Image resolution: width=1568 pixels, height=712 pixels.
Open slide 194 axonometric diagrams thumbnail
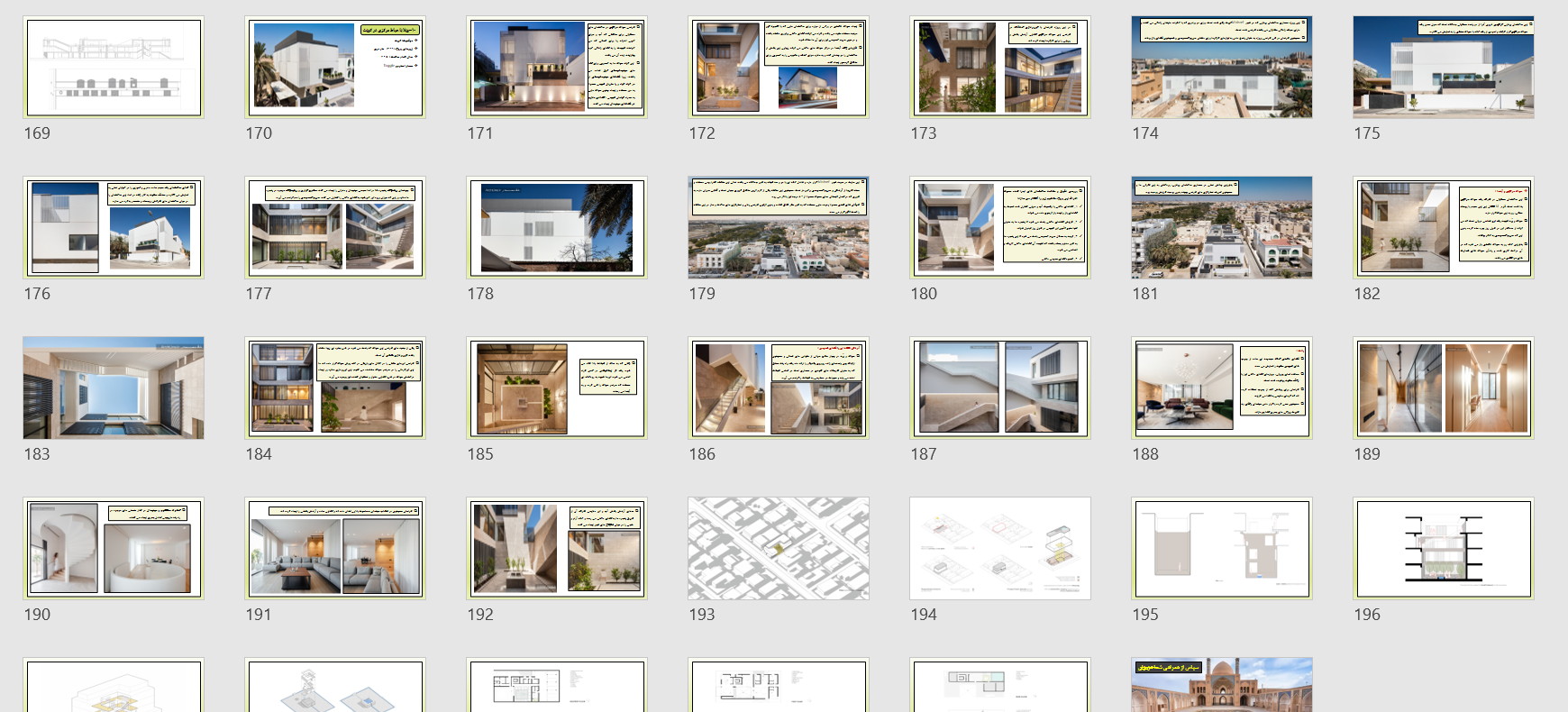tap(1000, 549)
